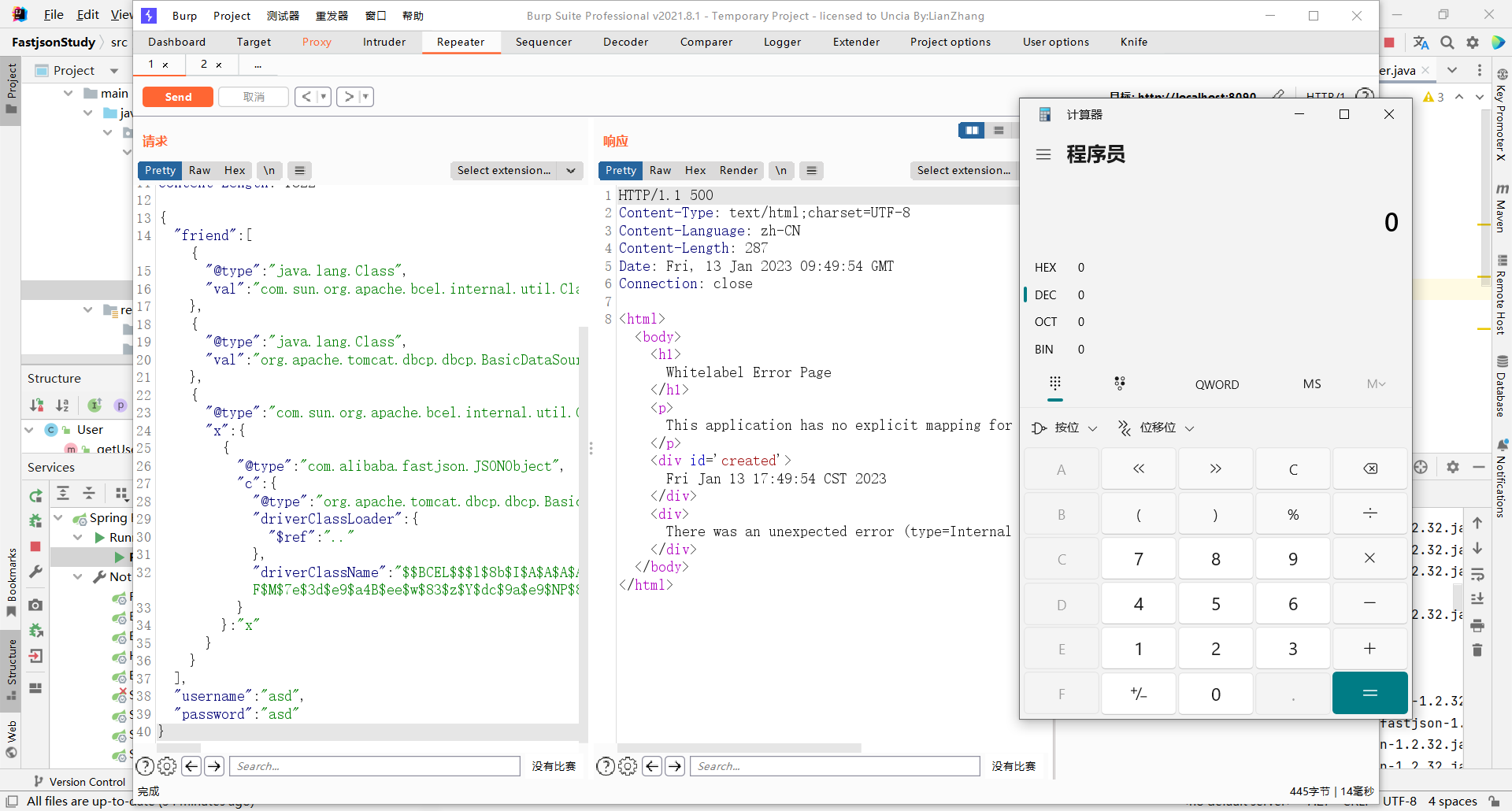Screen dimensions: 1512x811
Task: Open the Extender tab
Action: 856,42
